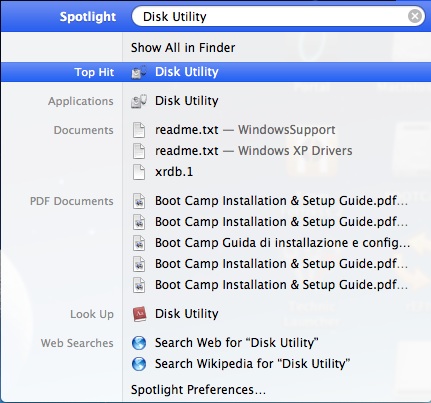Click the Disk Utility icon under Applications
The image size is (431, 403).
point(139,101)
